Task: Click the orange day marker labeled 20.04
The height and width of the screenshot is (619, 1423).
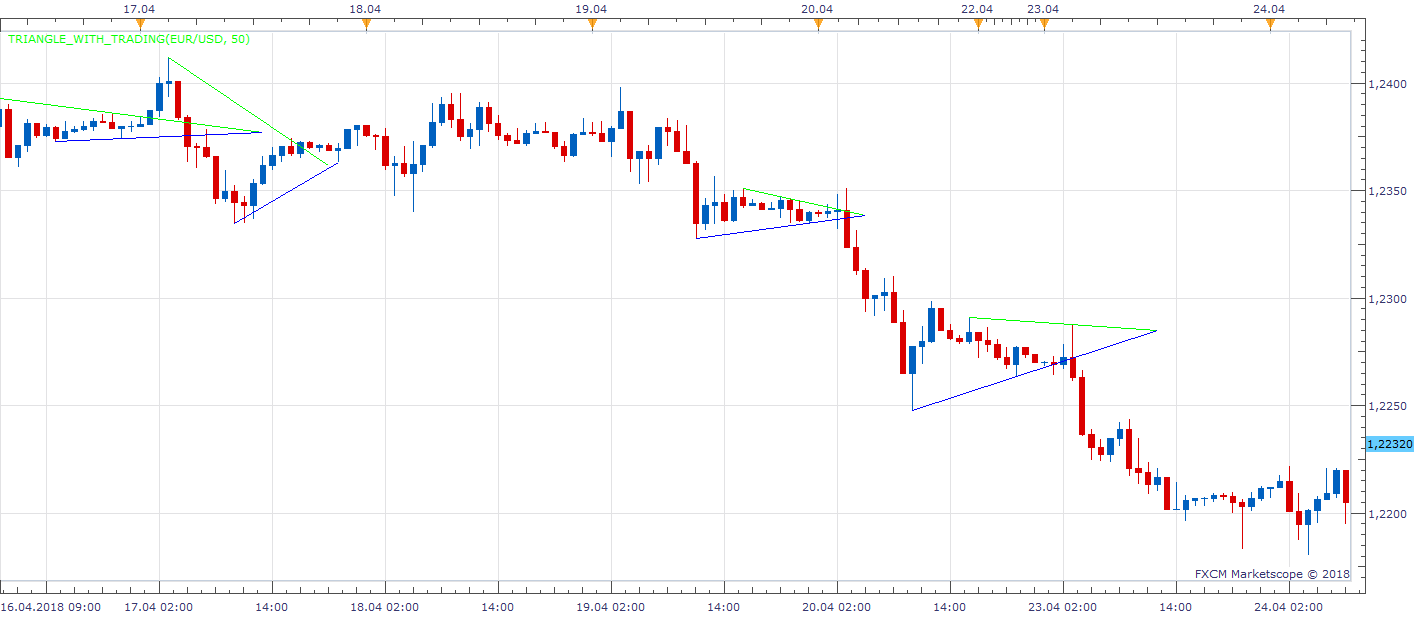Action: 818,24
